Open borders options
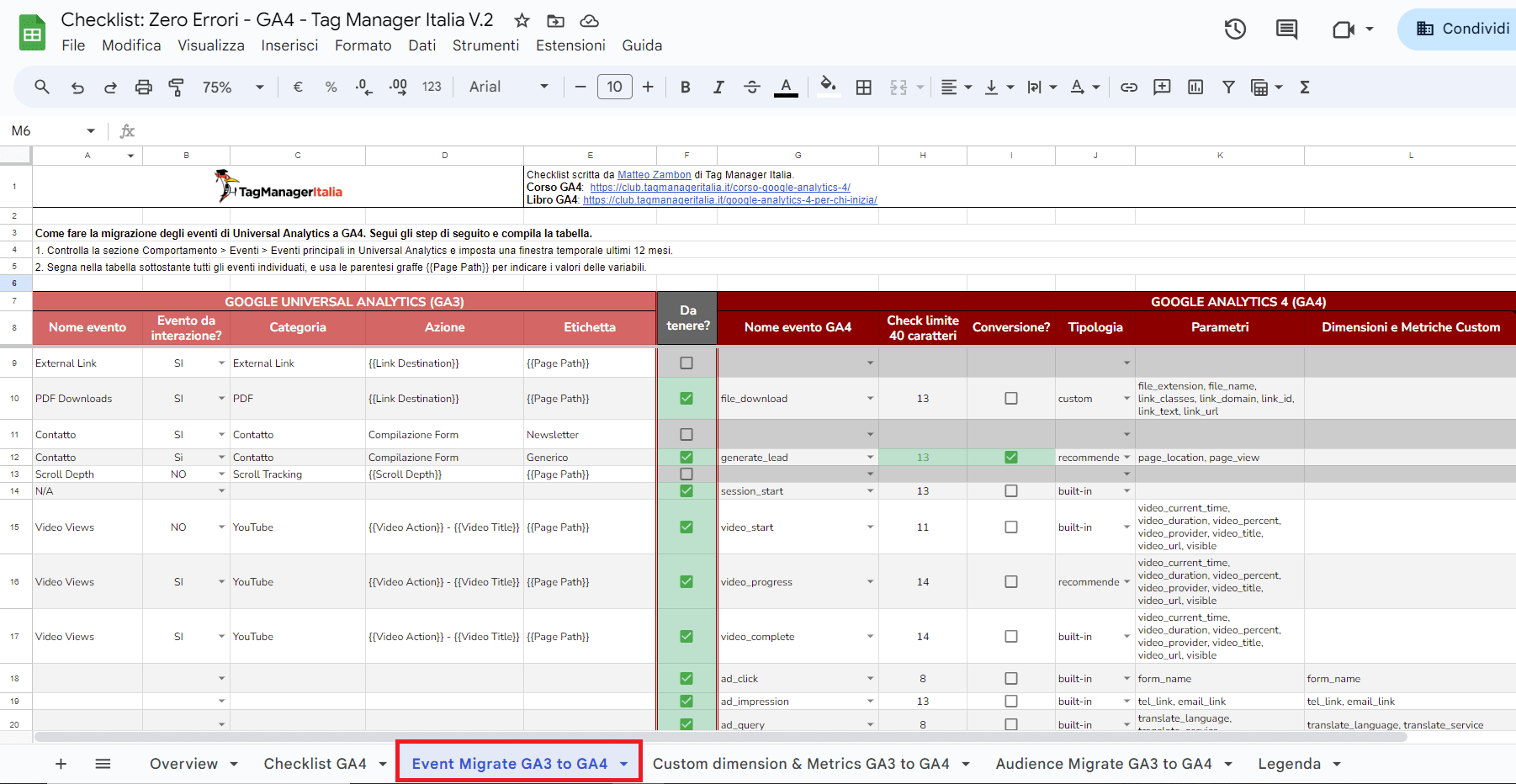 pyautogui.click(x=864, y=87)
